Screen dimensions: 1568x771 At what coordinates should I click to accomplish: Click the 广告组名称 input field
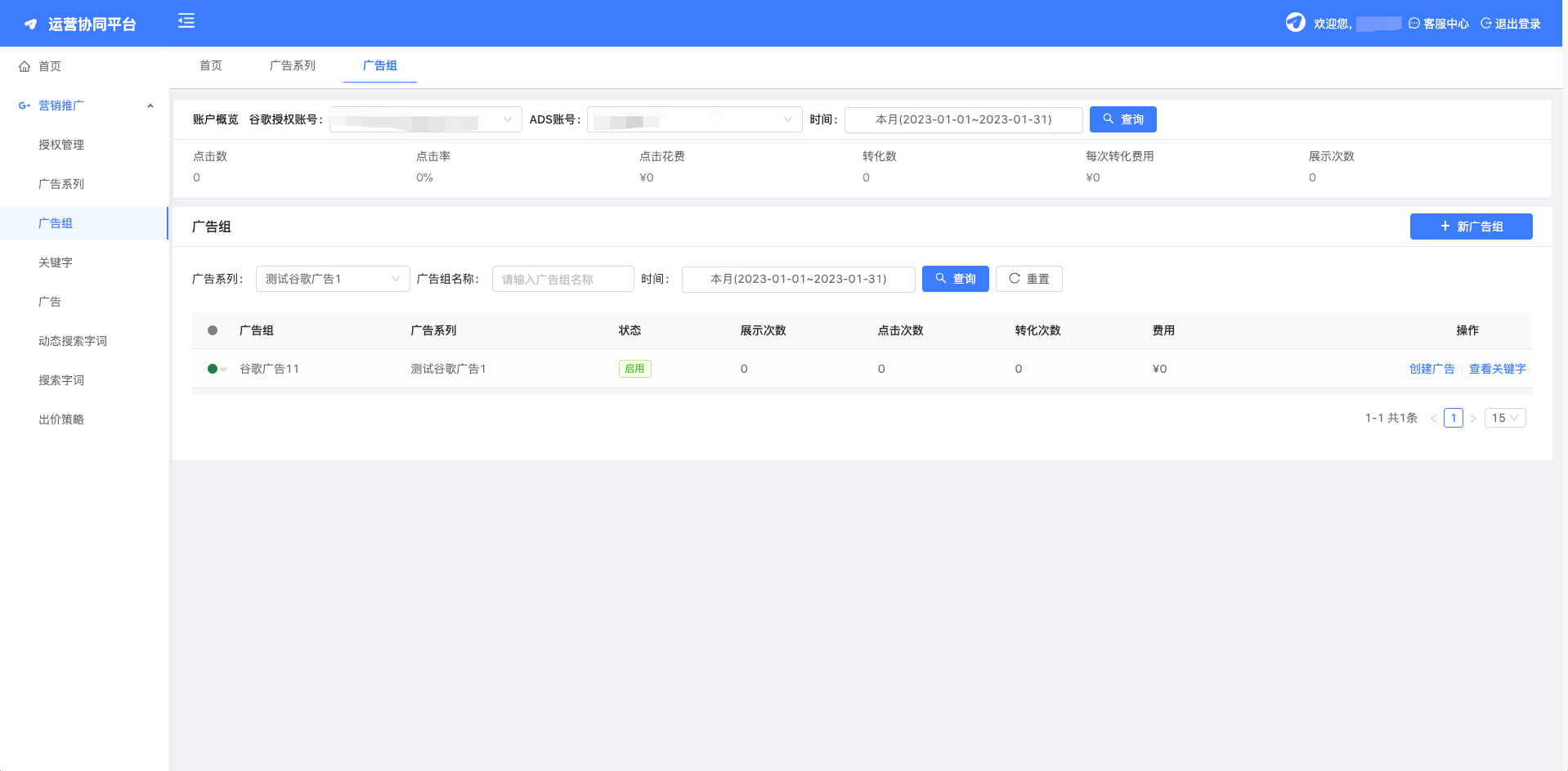(562, 279)
